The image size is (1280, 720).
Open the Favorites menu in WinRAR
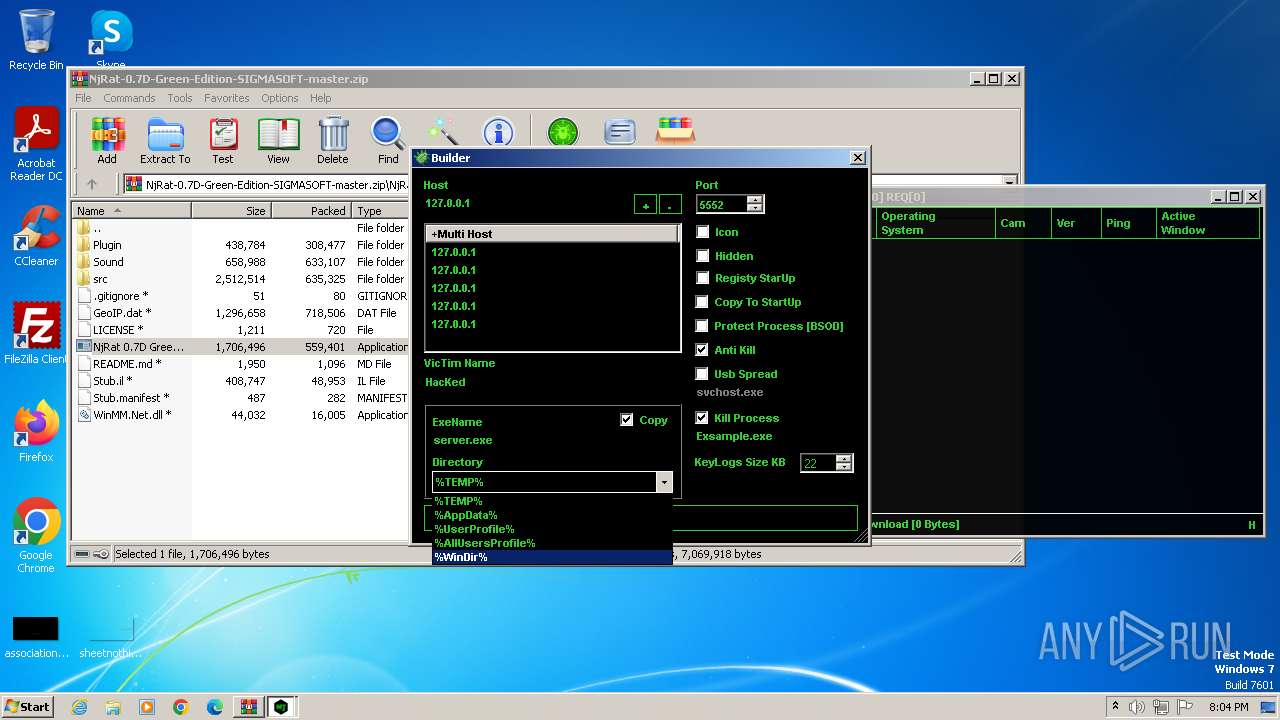(227, 98)
